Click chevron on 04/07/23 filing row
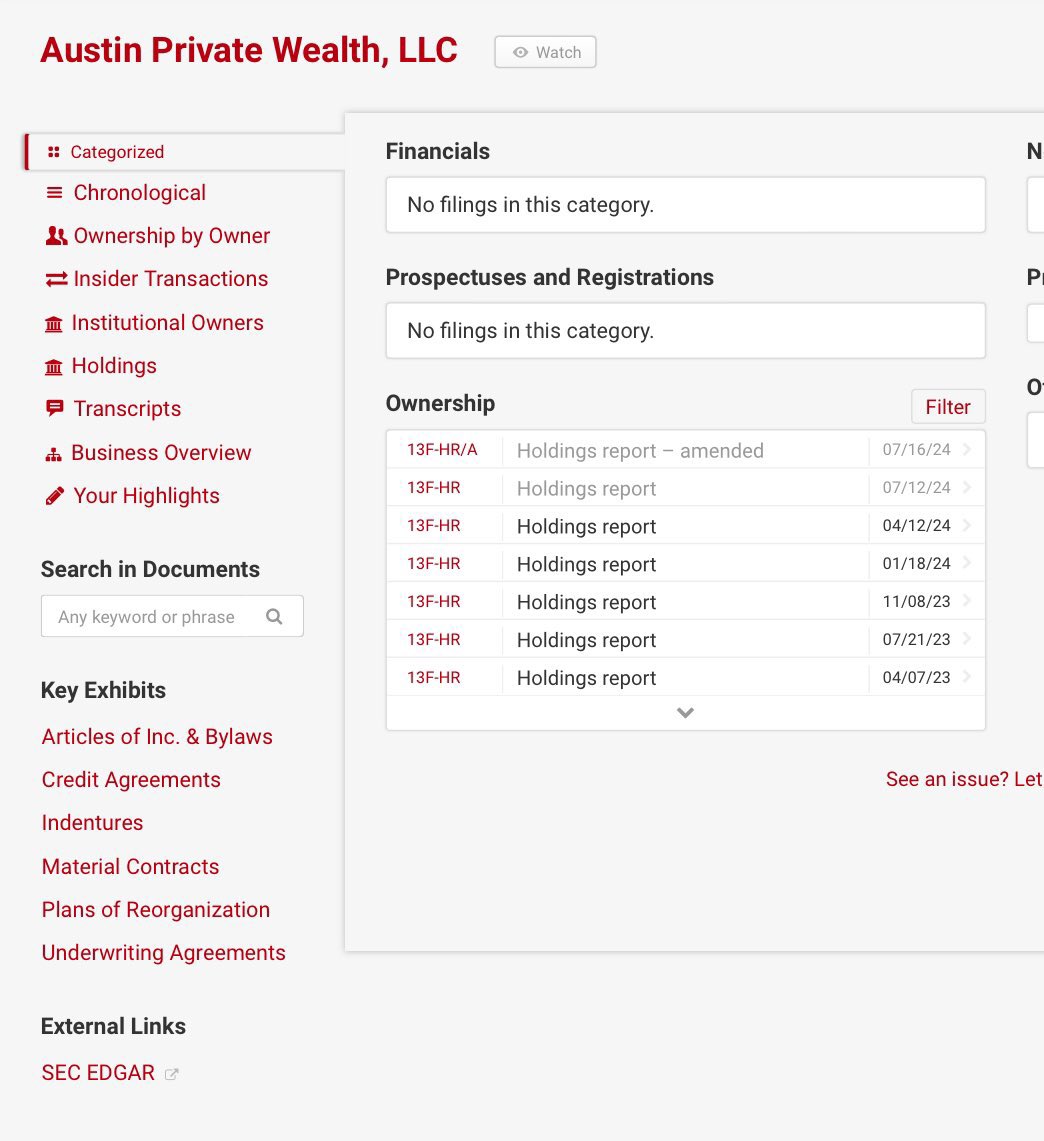The image size is (1044, 1141). pyautogui.click(x=967, y=677)
